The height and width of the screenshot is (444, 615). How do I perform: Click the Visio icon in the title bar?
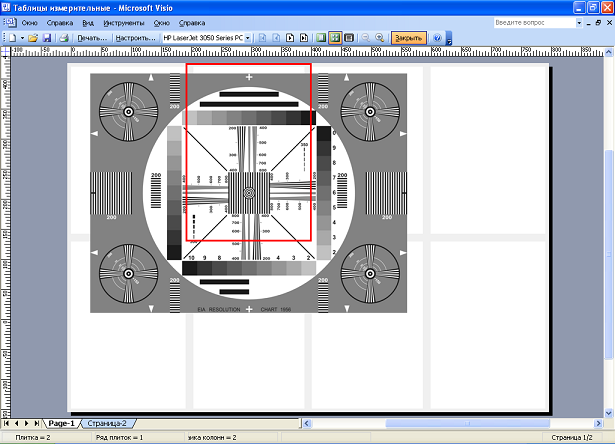tap(6, 7)
